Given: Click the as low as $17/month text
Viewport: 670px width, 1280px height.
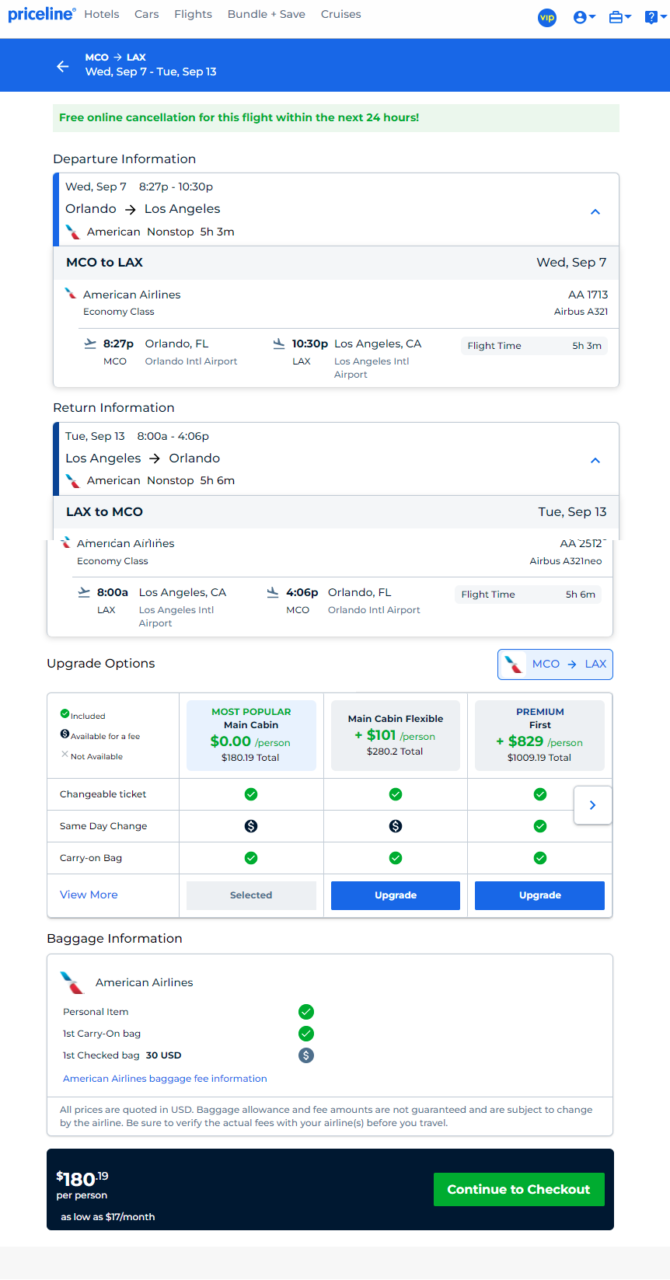Looking at the screenshot, I should (108, 1217).
